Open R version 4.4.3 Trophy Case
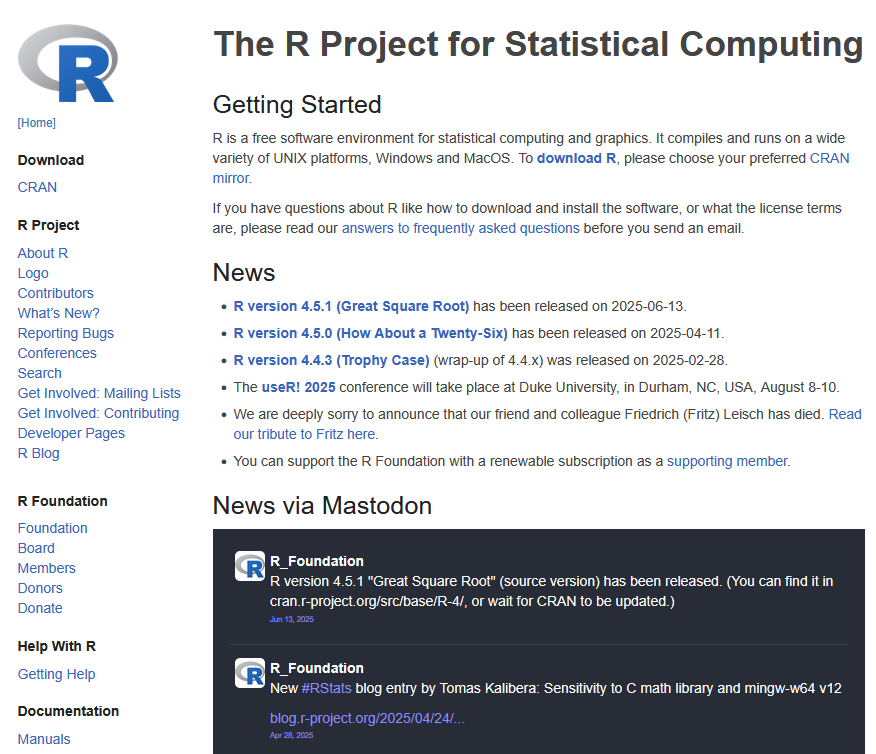Image resolution: width=876 pixels, height=754 pixels. (x=331, y=360)
